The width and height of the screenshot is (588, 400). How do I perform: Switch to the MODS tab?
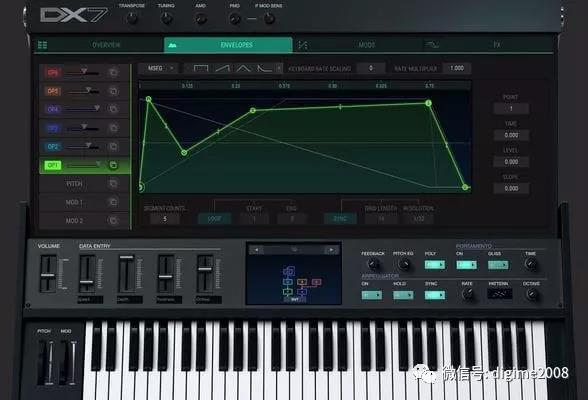(x=367, y=45)
